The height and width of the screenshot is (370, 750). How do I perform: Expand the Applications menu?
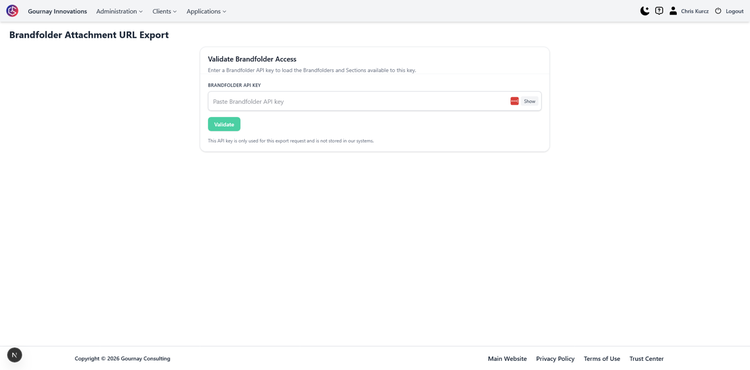(206, 11)
